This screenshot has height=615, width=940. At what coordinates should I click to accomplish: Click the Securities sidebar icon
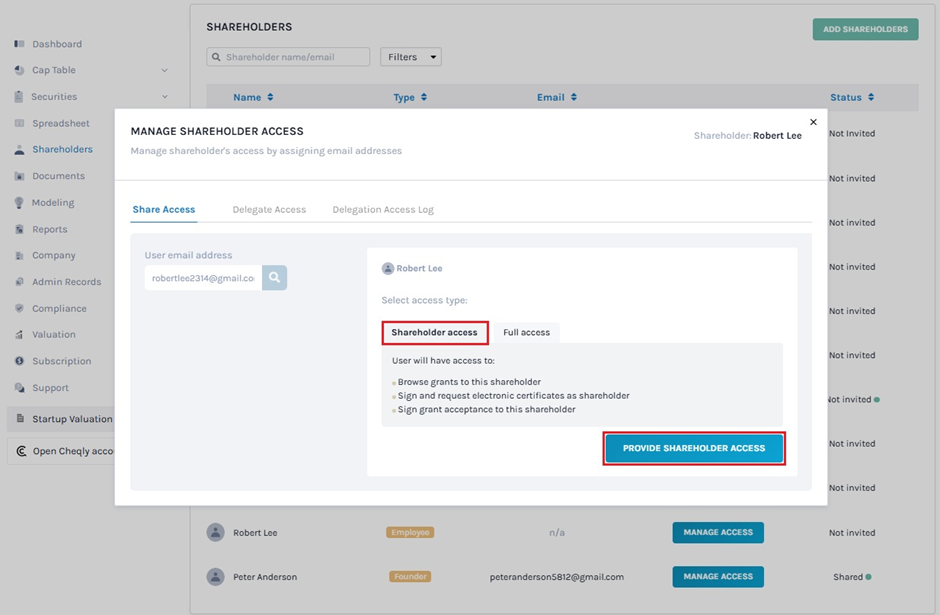pyautogui.click(x=20, y=97)
